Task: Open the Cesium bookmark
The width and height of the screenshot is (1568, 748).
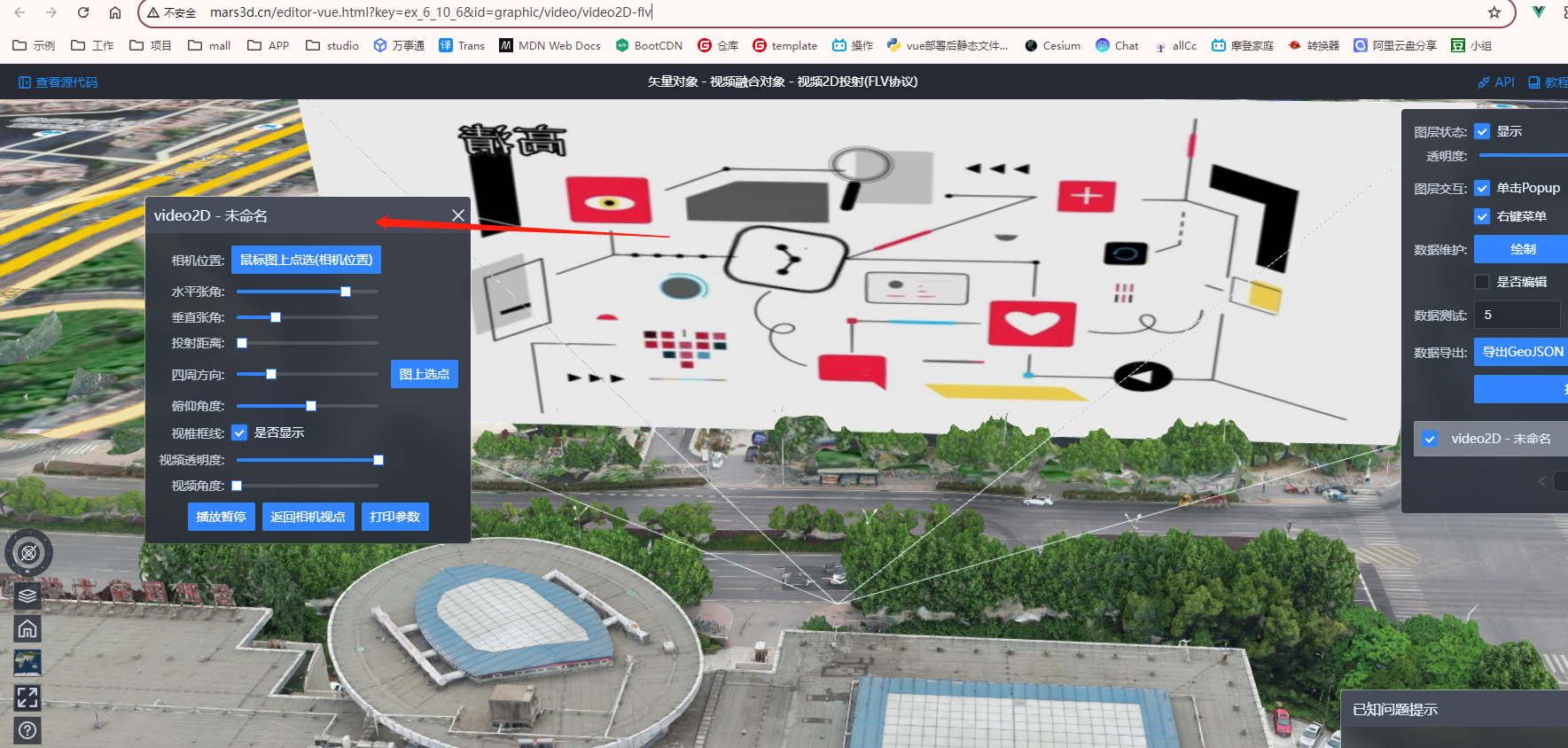Action: (1052, 45)
